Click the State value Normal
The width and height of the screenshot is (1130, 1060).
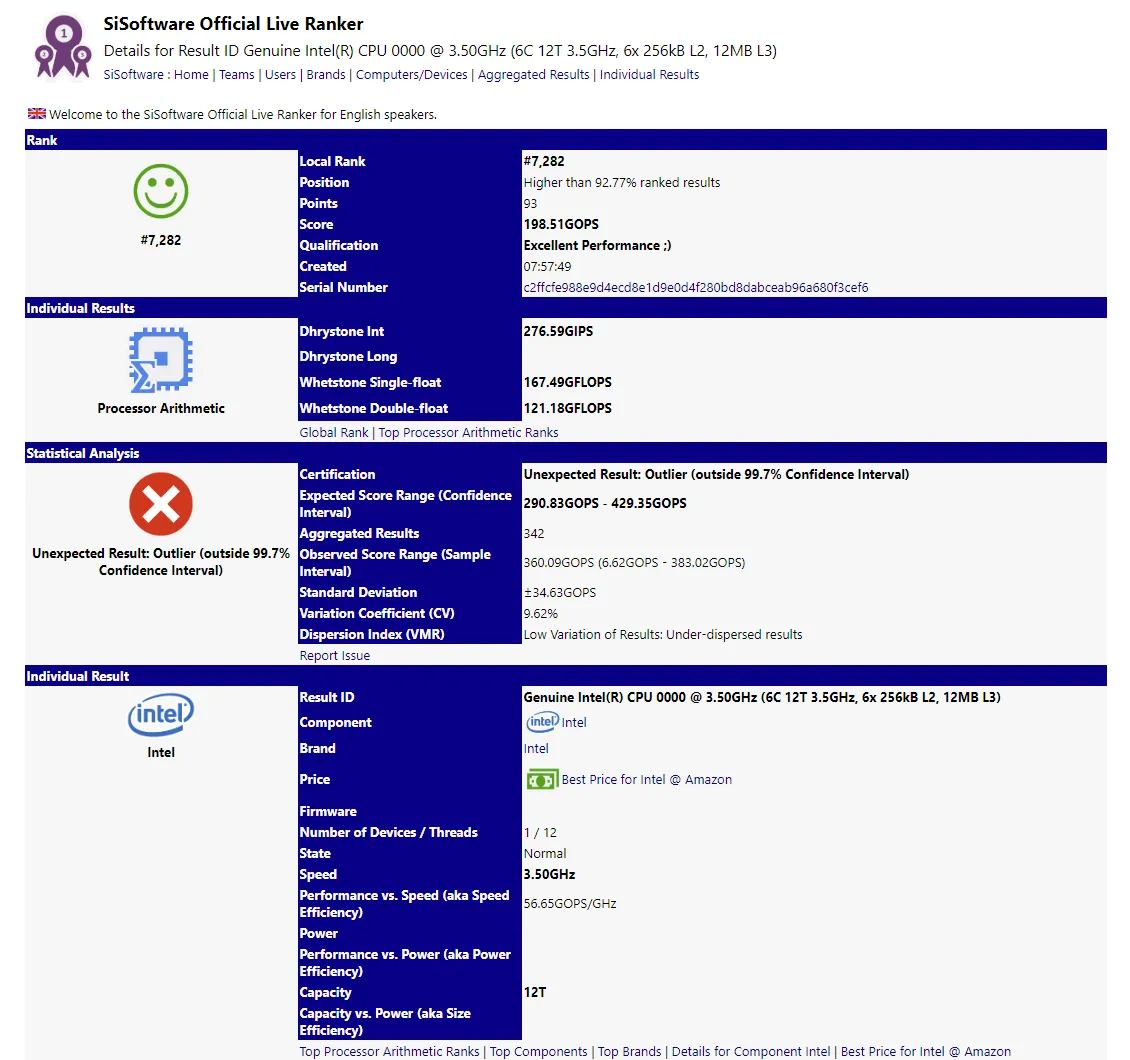point(545,853)
